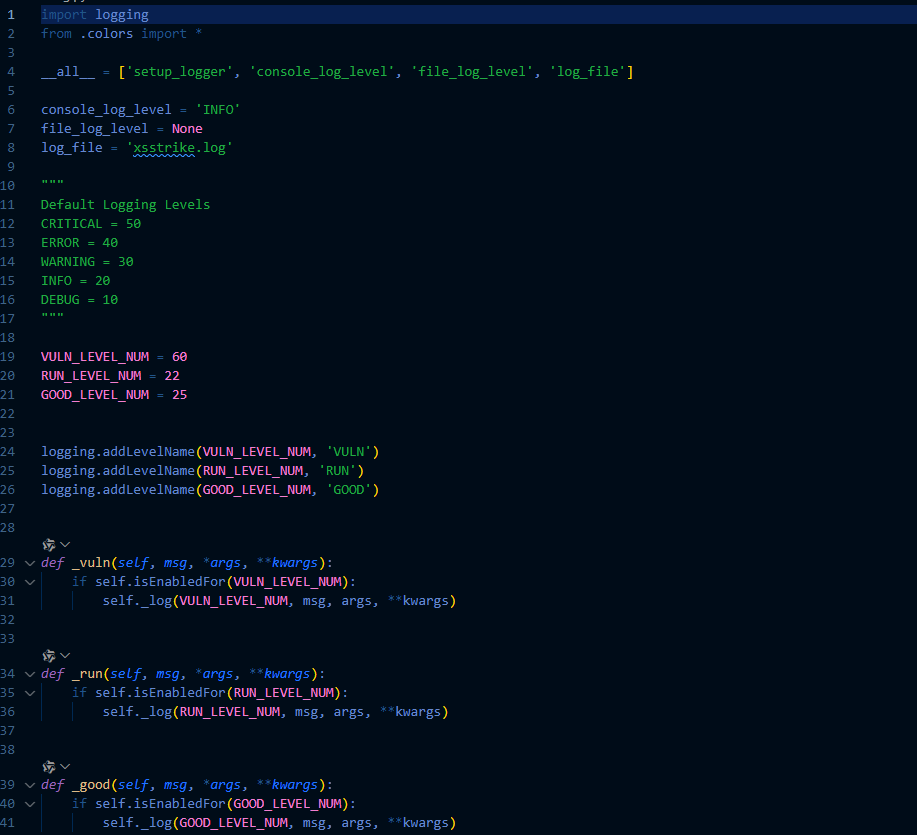This screenshot has height=835, width=917.
Task: Fold the if block at line 30
Action: tap(30, 582)
